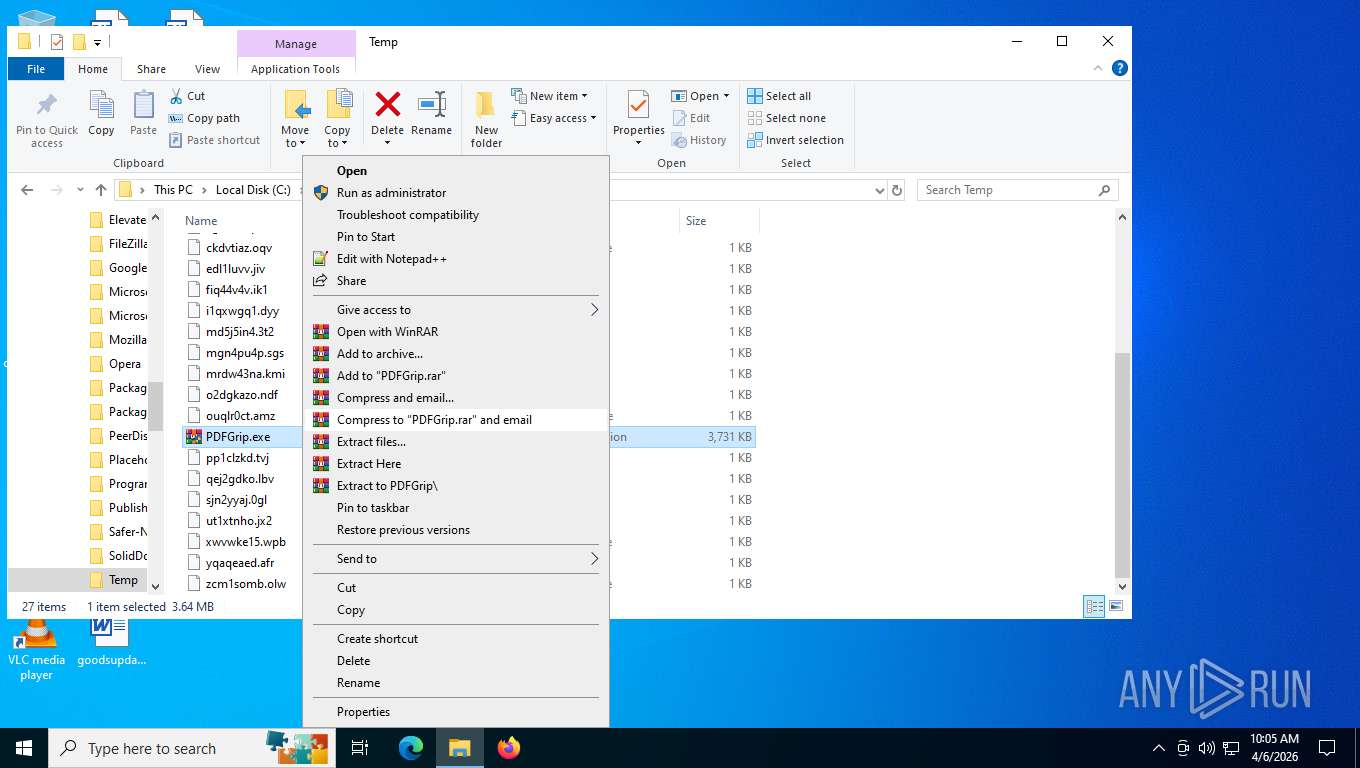Click the Copy ribbon icon
The image size is (1360, 768).
tap(101, 105)
